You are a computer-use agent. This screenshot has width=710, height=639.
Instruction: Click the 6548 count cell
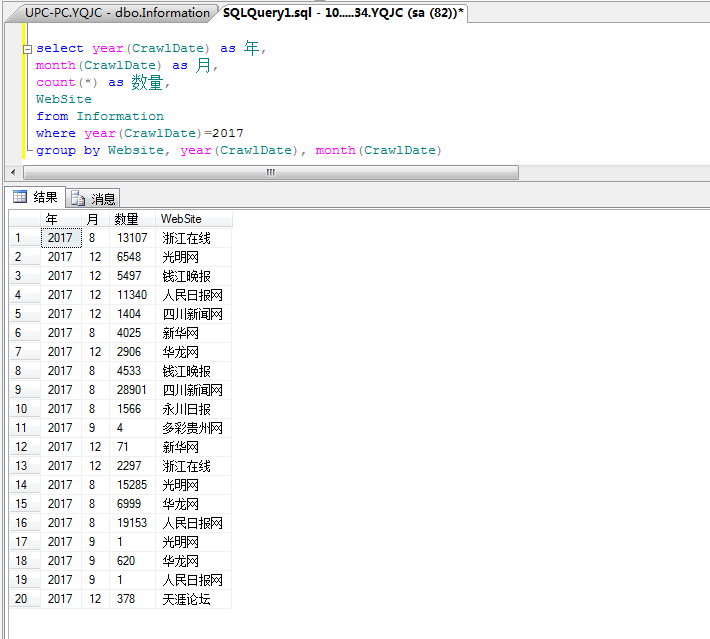tap(132, 257)
